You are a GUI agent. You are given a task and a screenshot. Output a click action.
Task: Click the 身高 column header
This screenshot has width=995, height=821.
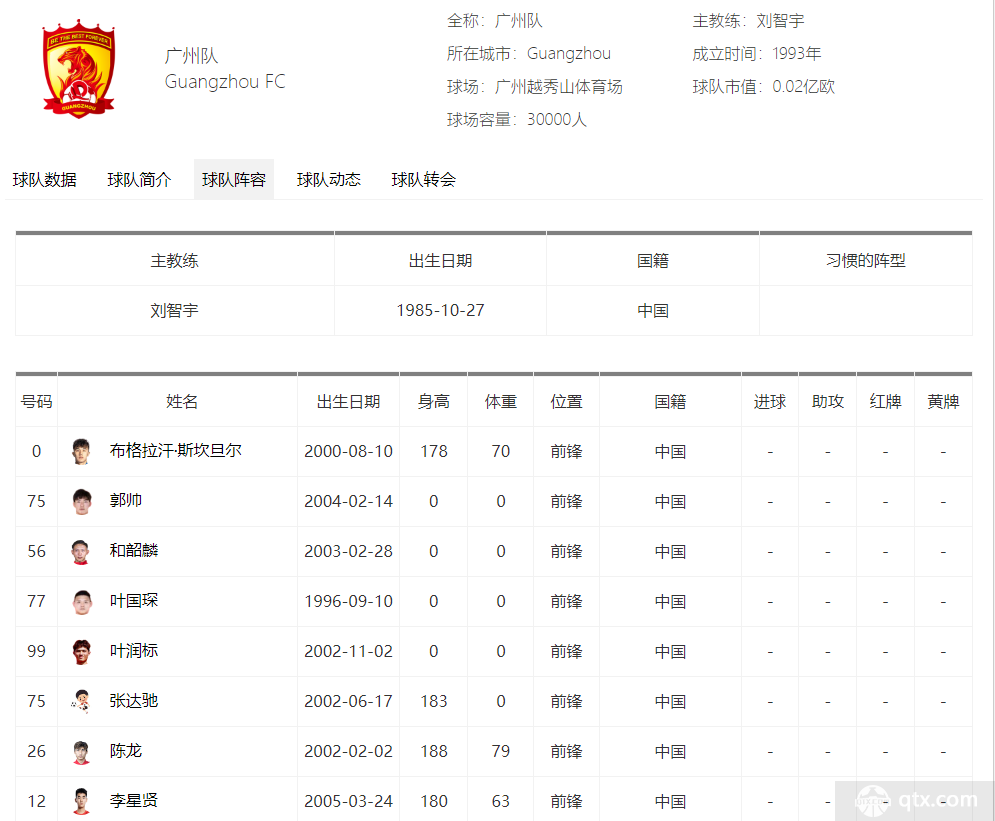click(433, 402)
